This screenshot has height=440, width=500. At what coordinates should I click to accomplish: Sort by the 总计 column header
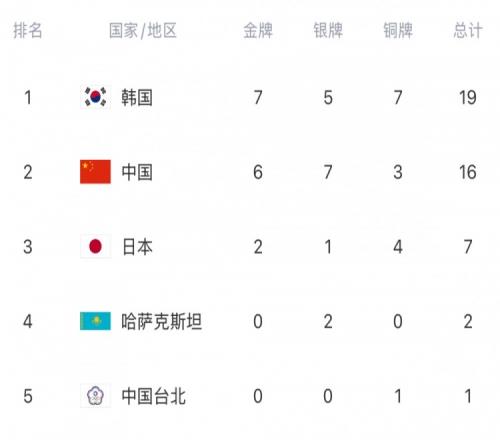click(468, 30)
